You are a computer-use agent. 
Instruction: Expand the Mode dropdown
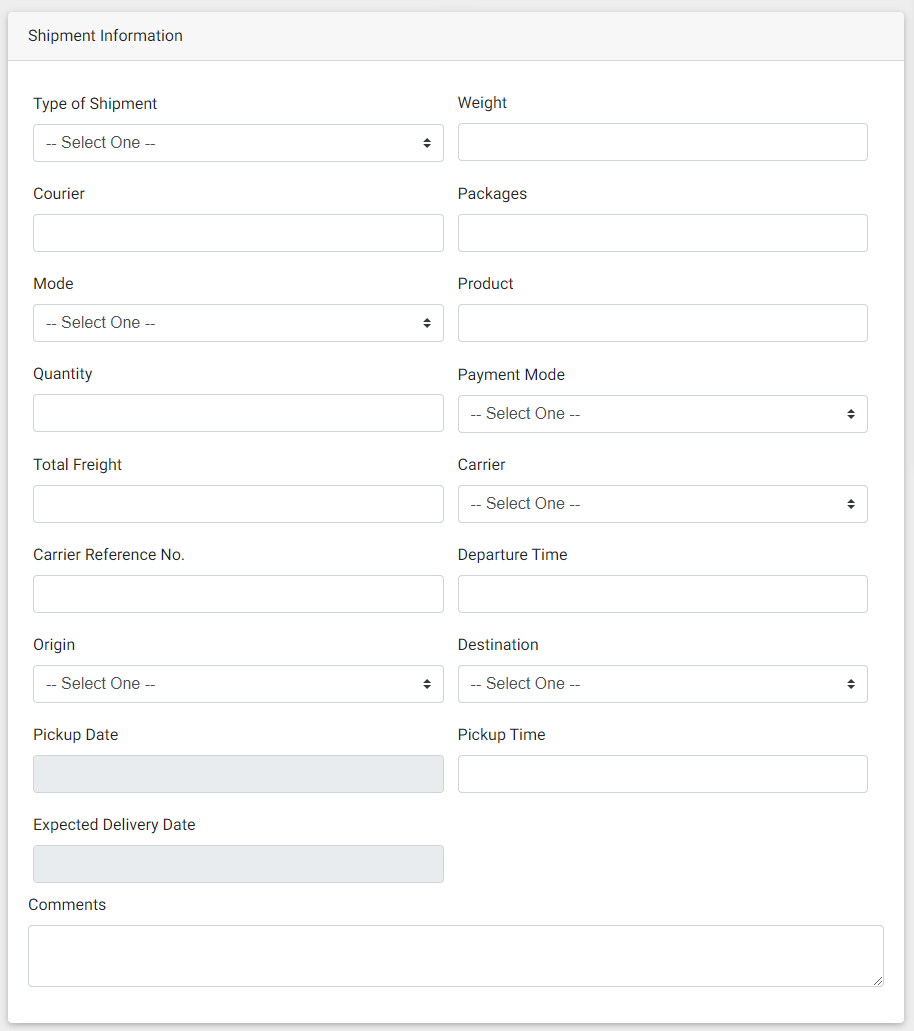[238, 323]
